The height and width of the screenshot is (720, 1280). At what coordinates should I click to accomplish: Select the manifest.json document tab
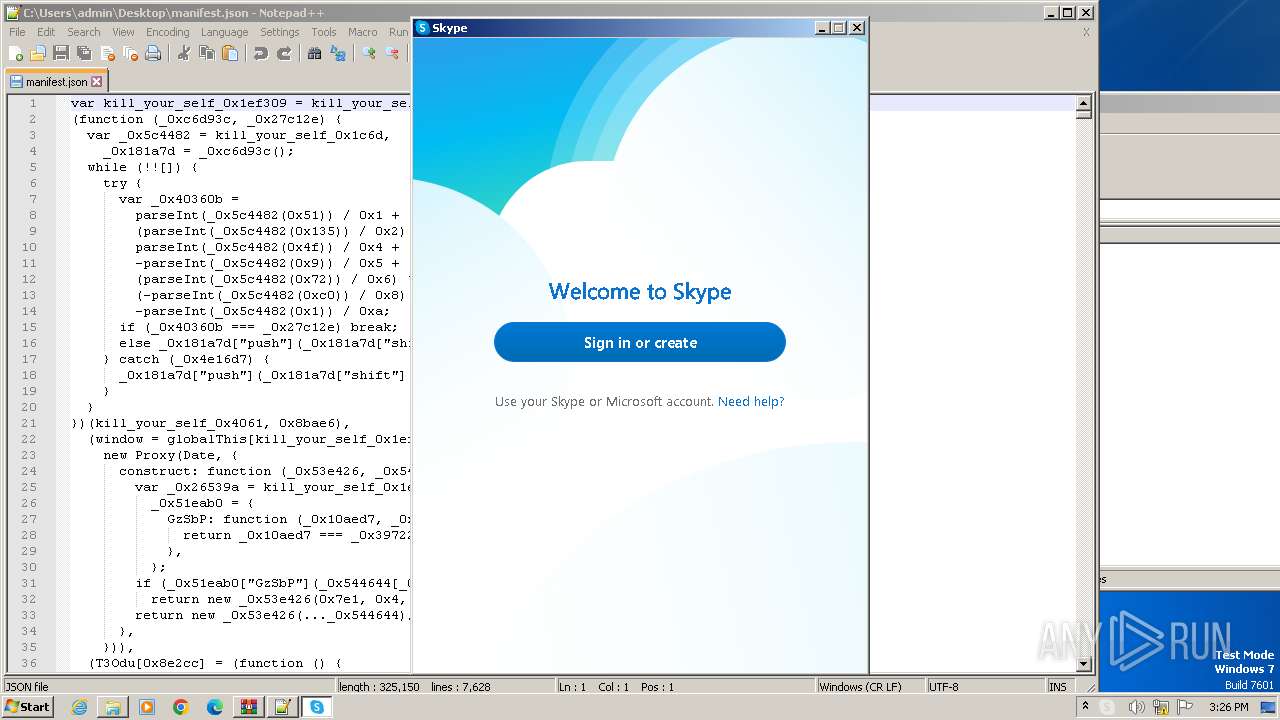(x=56, y=82)
